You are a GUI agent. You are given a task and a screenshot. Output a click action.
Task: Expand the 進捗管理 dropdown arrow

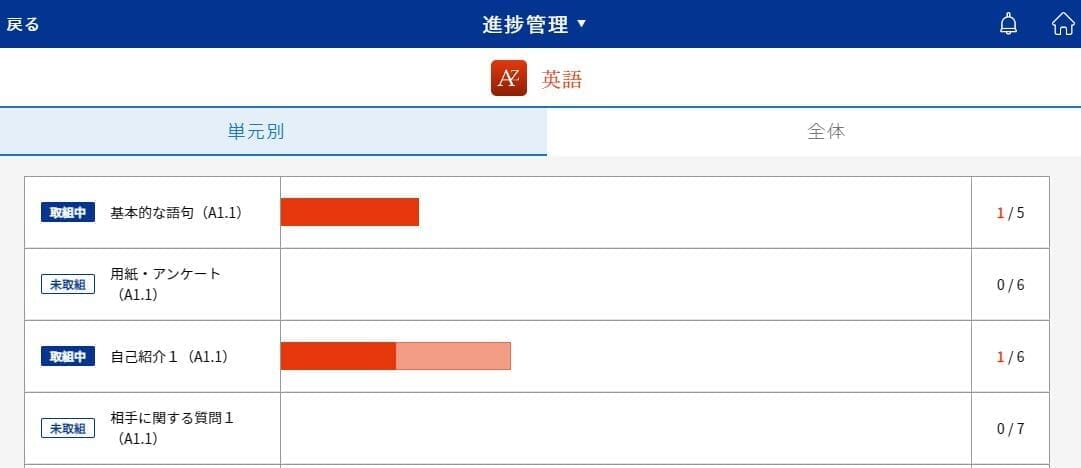(x=580, y=24)
